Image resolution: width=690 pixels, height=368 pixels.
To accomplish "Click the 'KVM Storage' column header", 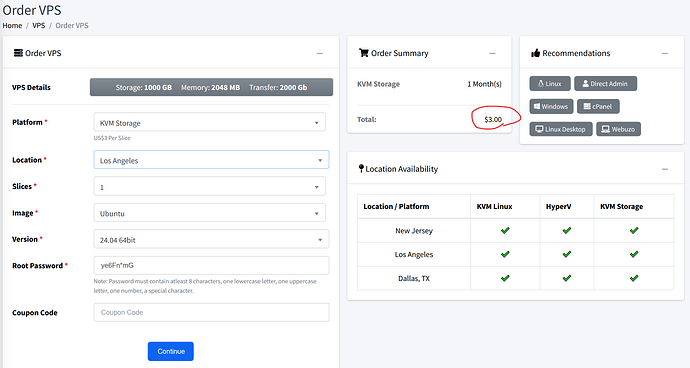I will [621, 206].
